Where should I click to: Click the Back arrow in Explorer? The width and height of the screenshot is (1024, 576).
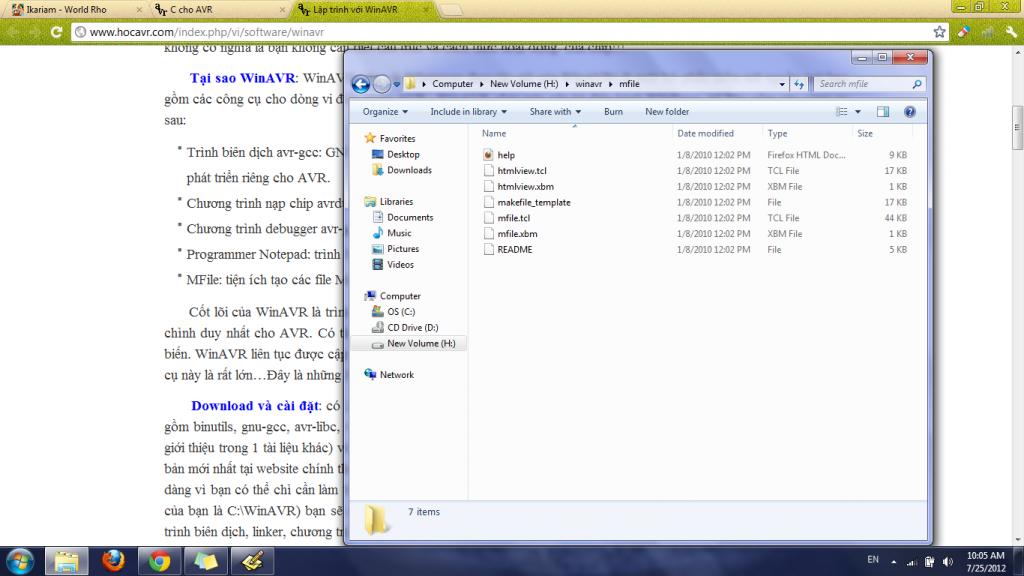click(361, 84)
